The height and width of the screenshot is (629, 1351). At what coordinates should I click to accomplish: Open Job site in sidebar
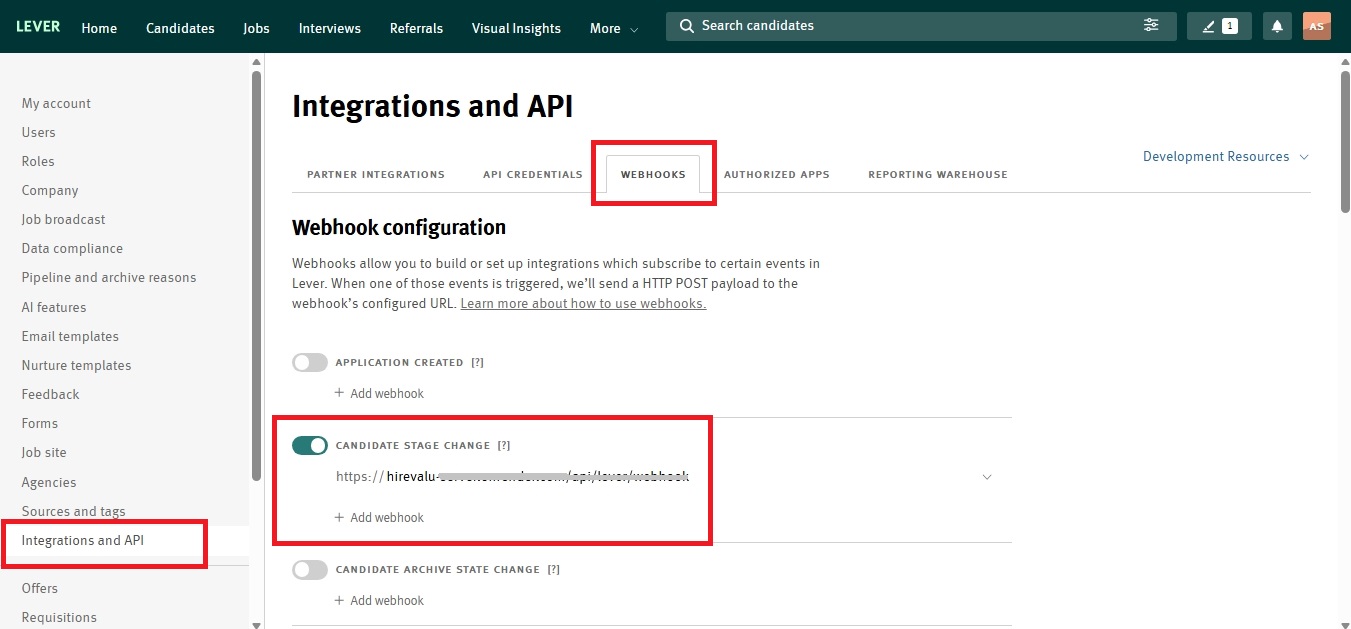click(x=44, y=452)
